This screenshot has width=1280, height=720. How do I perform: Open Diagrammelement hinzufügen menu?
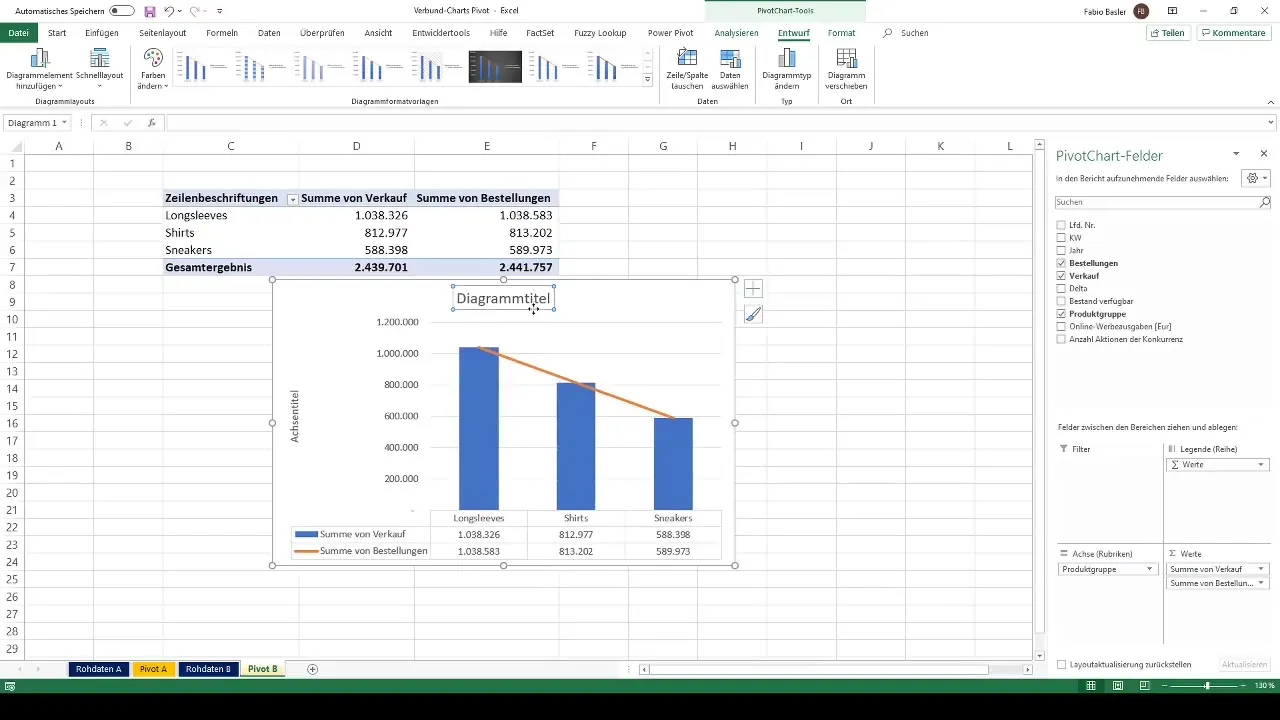tap(39, 69)
